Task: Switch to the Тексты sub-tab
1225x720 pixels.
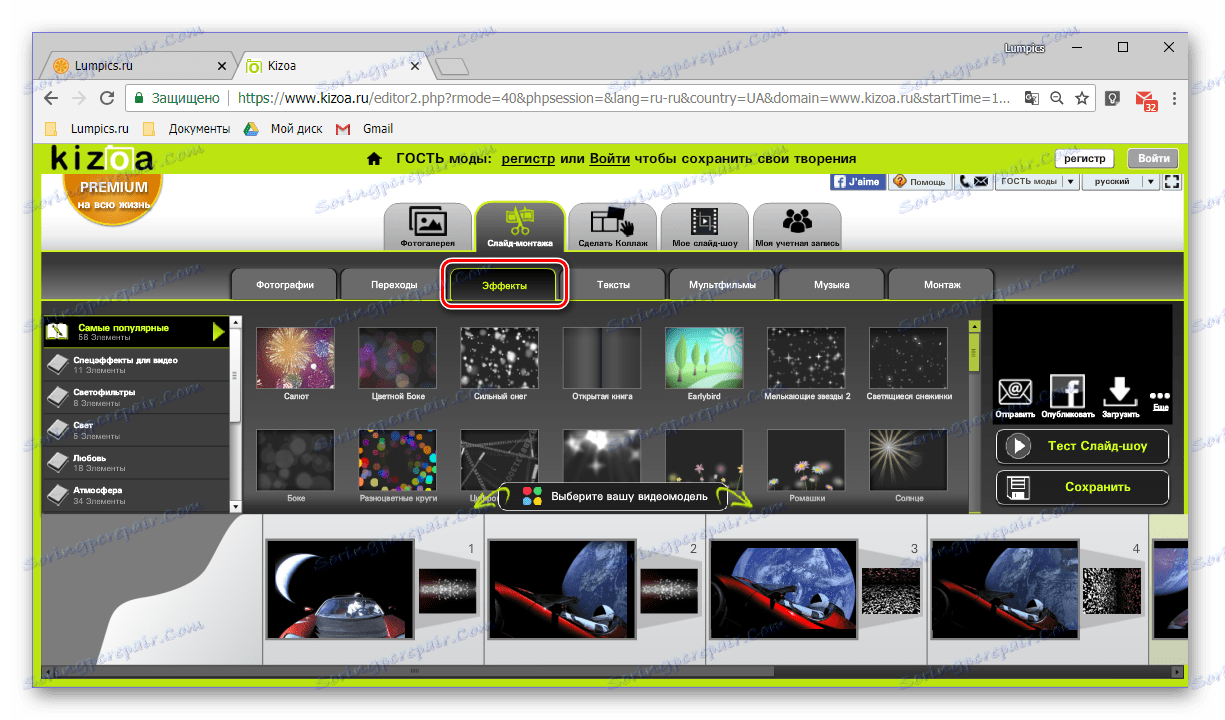Action: click(x=613, y=285)
